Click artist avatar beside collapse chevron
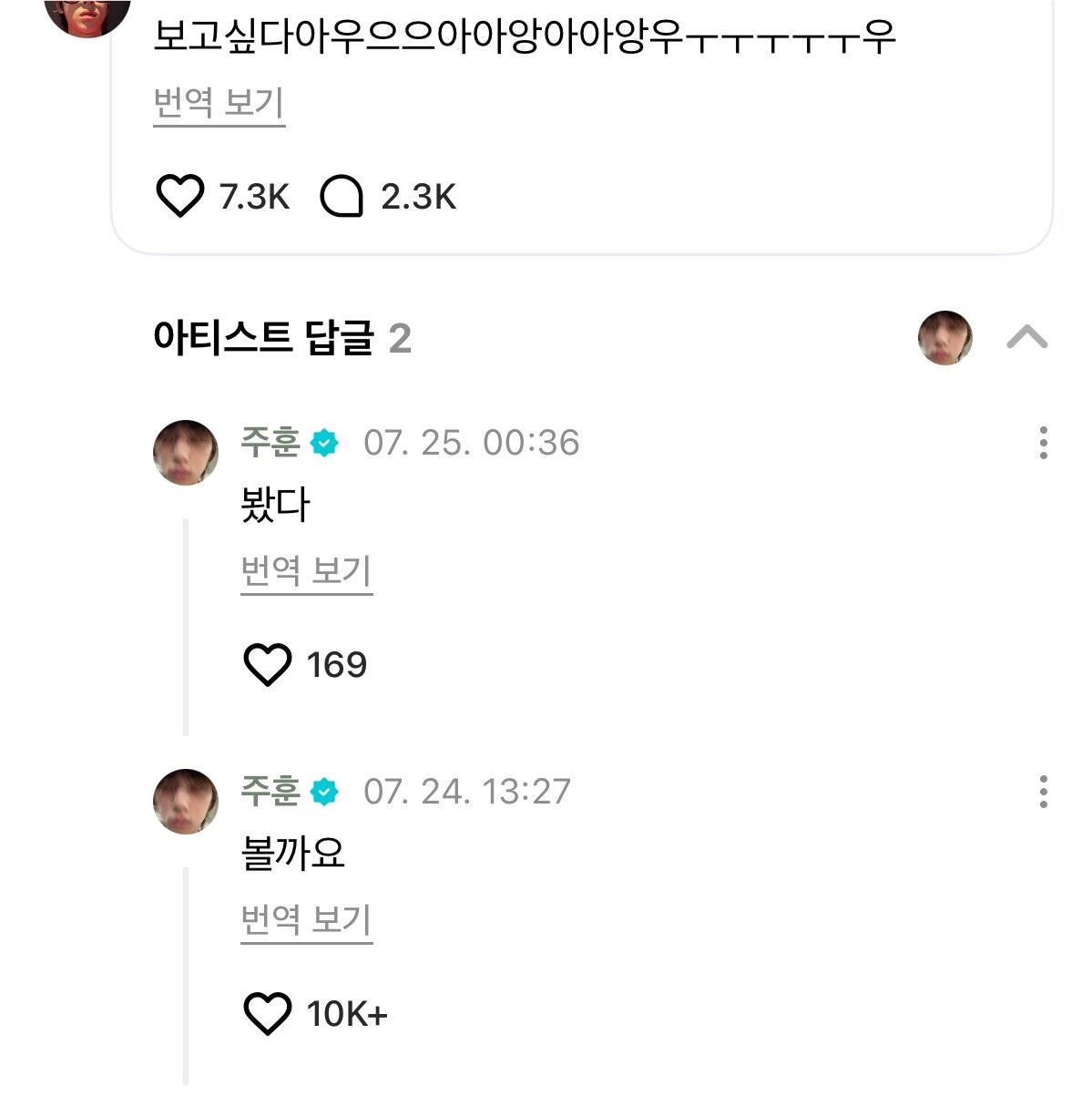The width and height of the screenshot is (1092, 1096). coord(945,338)
